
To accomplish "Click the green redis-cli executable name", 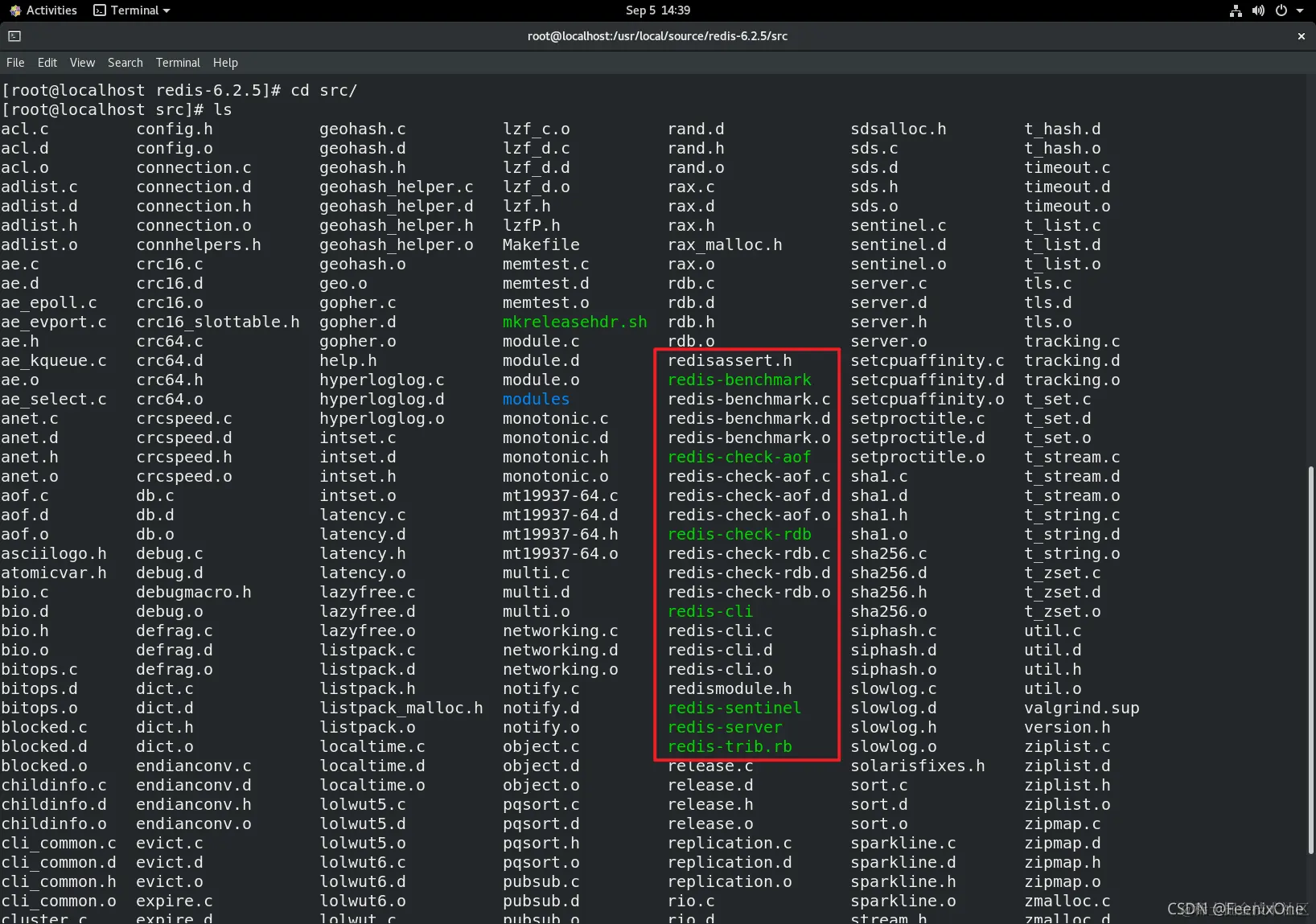I will 710,611.
